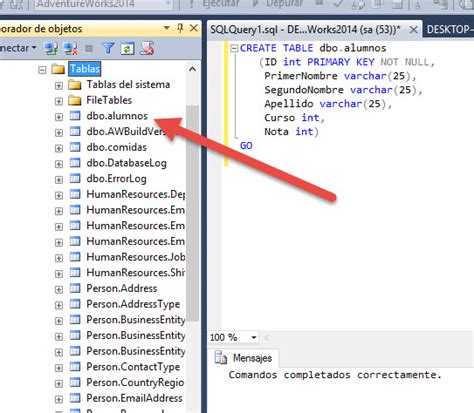Viewport: 474px width, 413px height.
Task: Select Person.AddressType table
Action: click(x=133, y=304)
